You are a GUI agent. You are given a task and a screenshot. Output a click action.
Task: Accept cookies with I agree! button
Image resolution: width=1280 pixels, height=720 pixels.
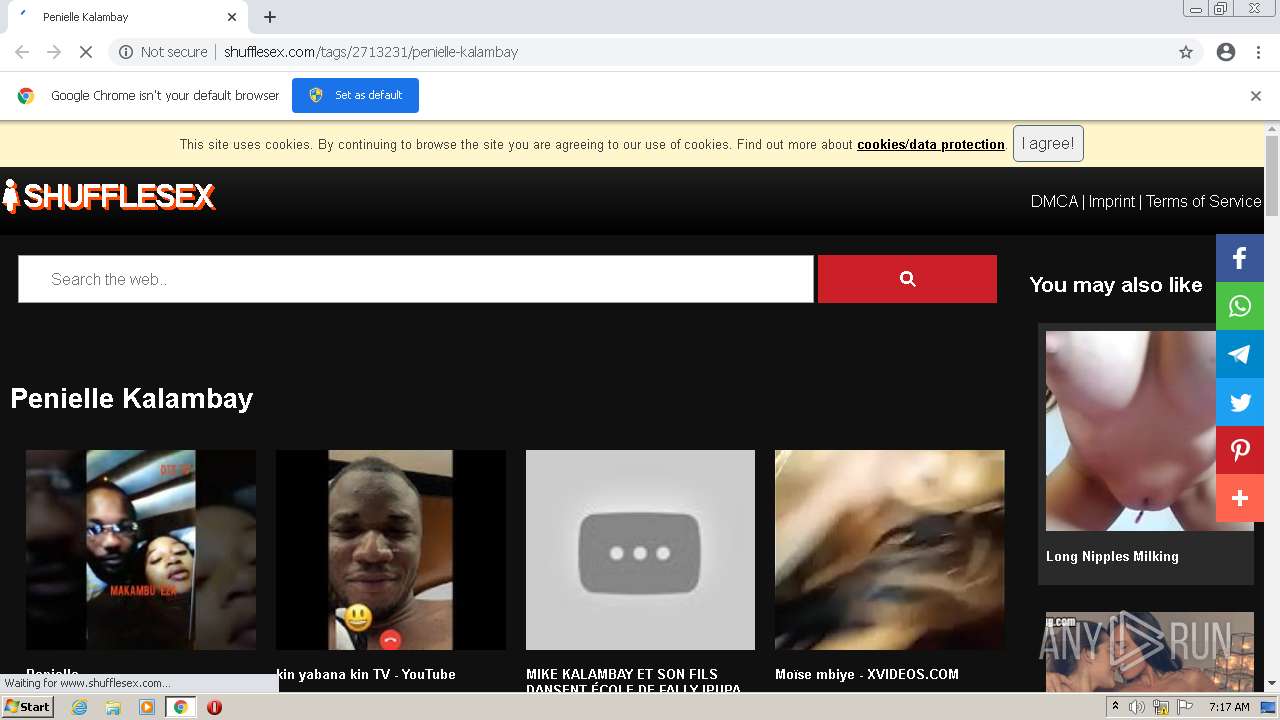[1048, 144]
